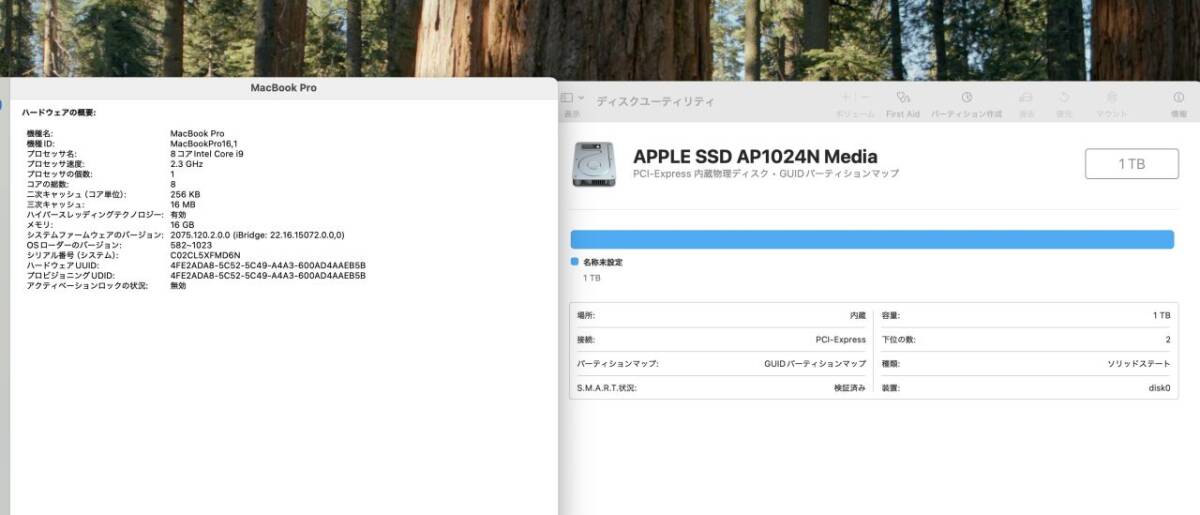
Task: Click the ハードウェアの概要 heading
Action: point(59,113)
